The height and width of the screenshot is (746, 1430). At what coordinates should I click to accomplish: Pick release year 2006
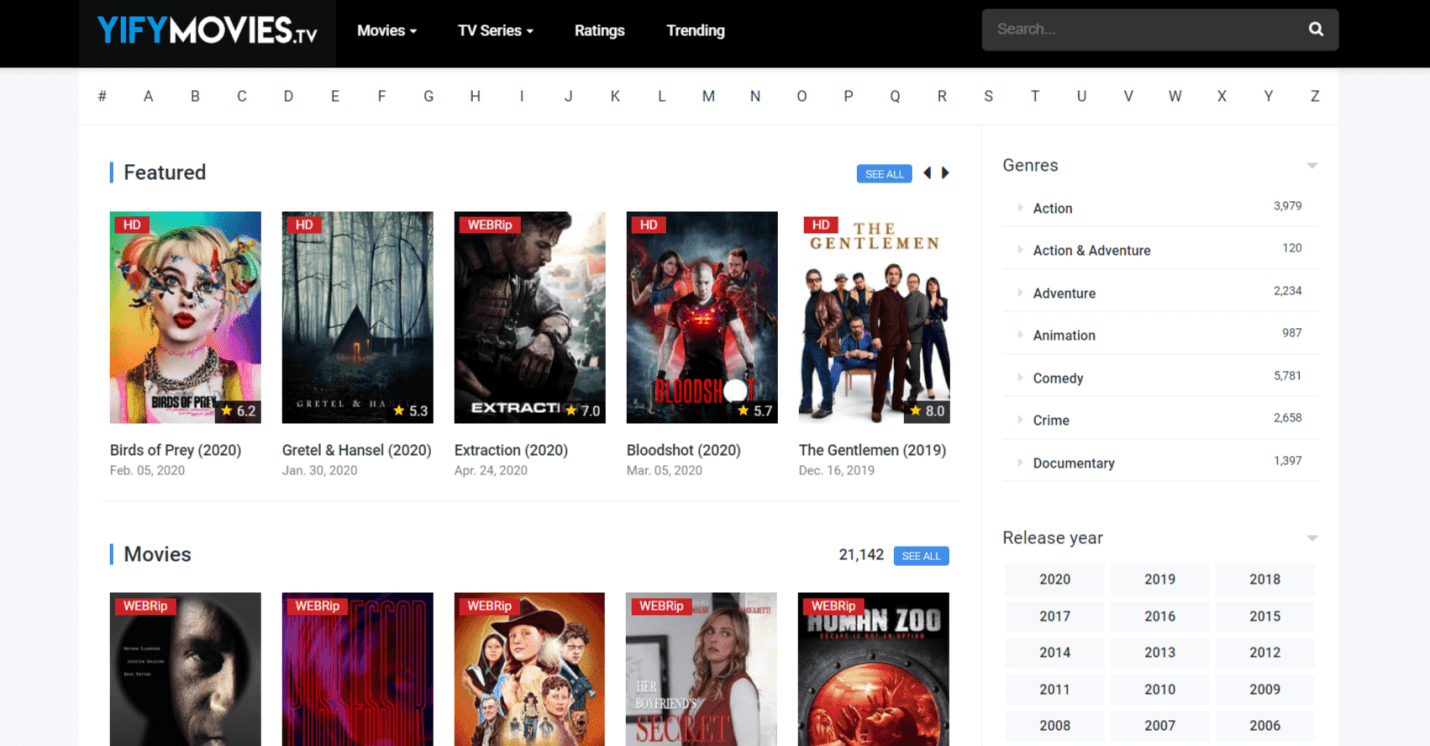point(1265,725)
